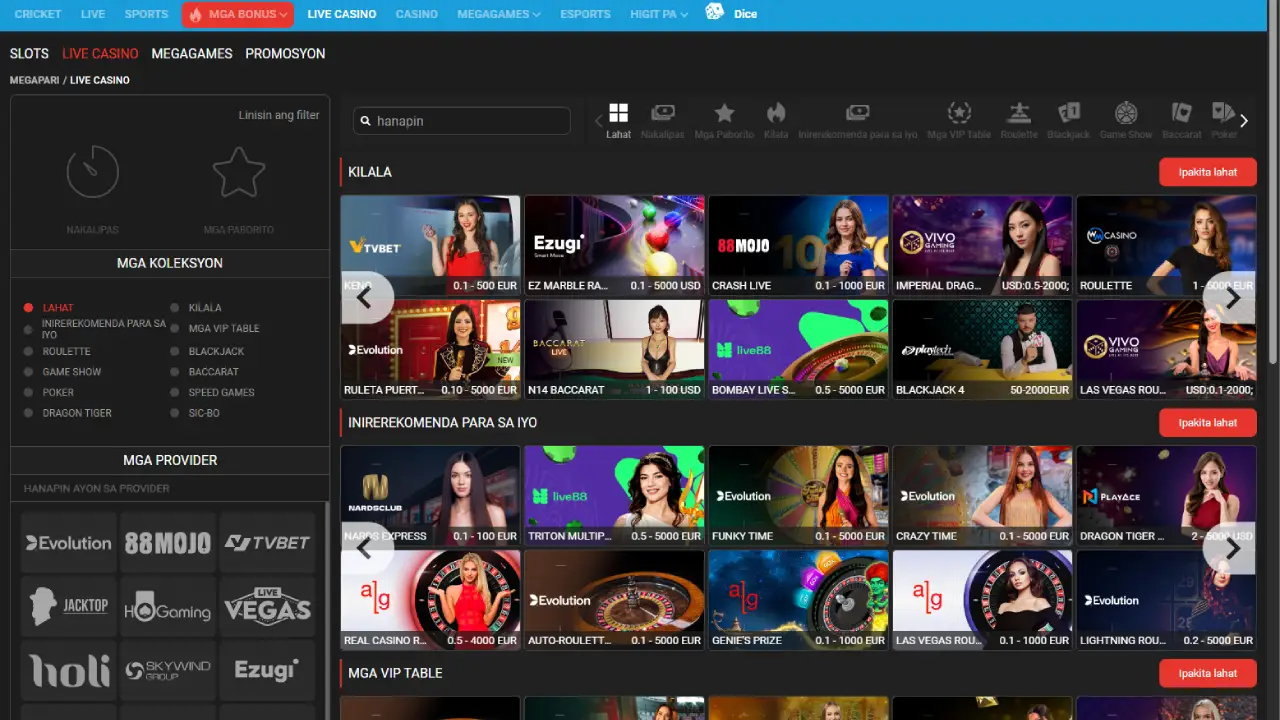Screen dimensions: 1280x720
Task: Open the Promosyon tab
Action: click(x=285, y=54)
